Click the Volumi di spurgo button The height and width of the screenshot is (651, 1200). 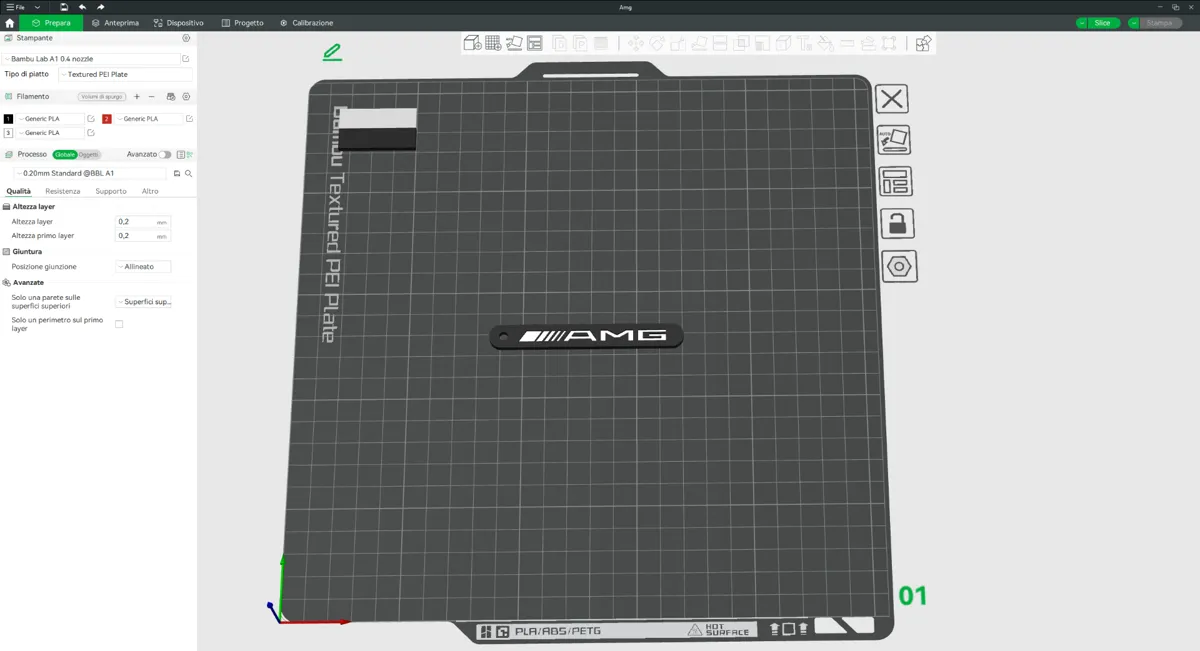[102, 97]
